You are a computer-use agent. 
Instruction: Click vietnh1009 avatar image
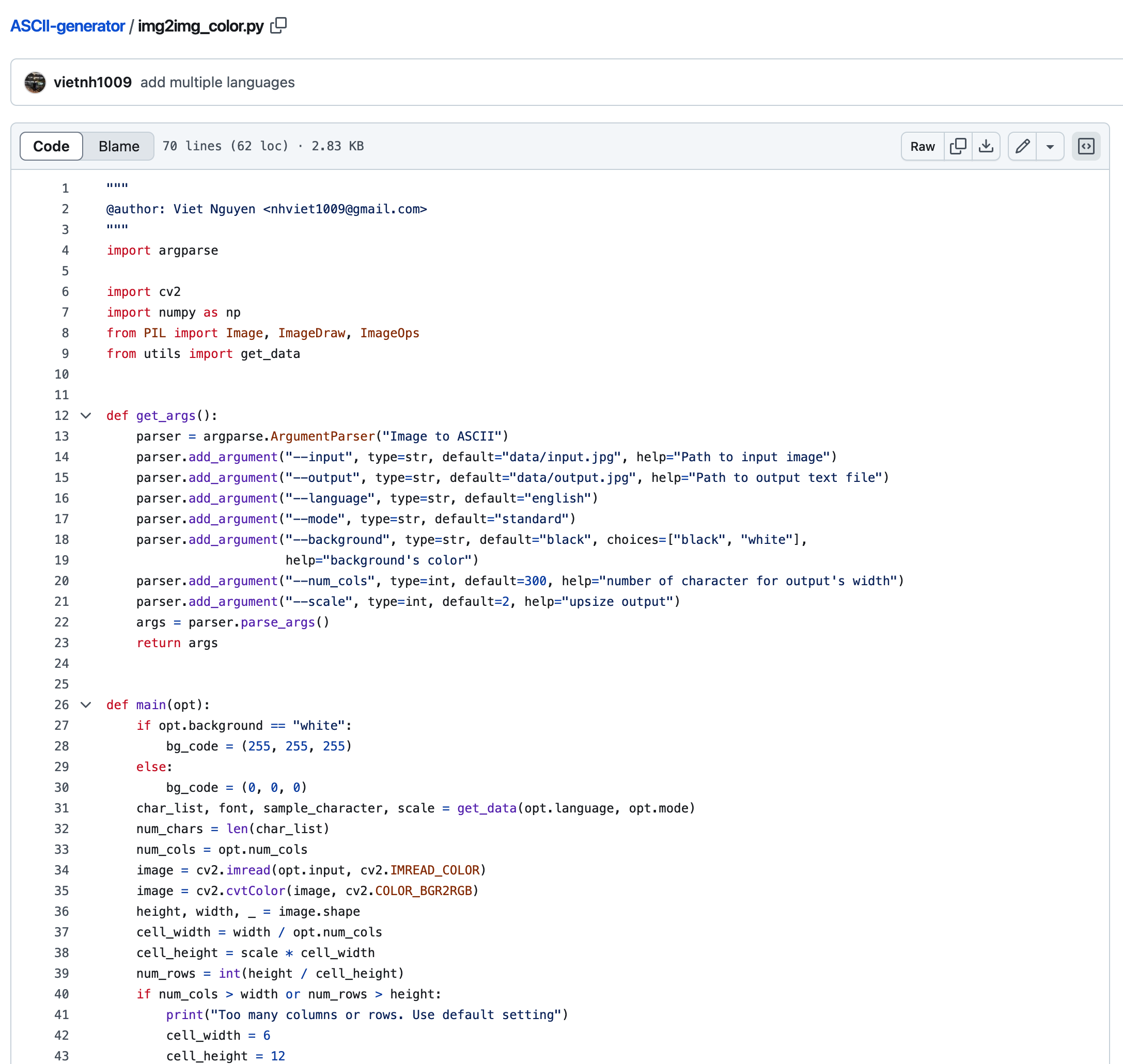pos(35,82)
